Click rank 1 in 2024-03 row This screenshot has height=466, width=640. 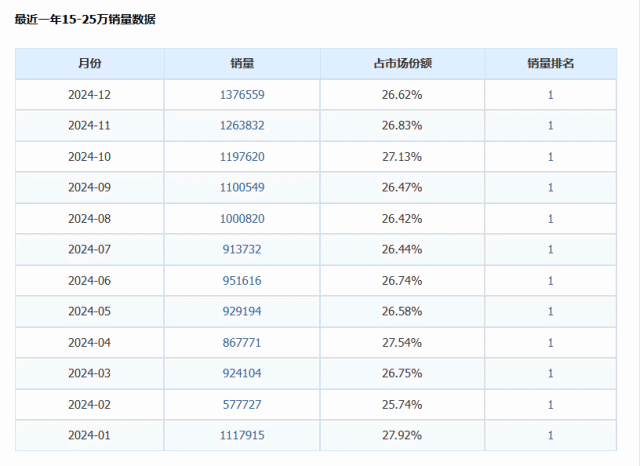pyautogui.click(x=551, y=373)
